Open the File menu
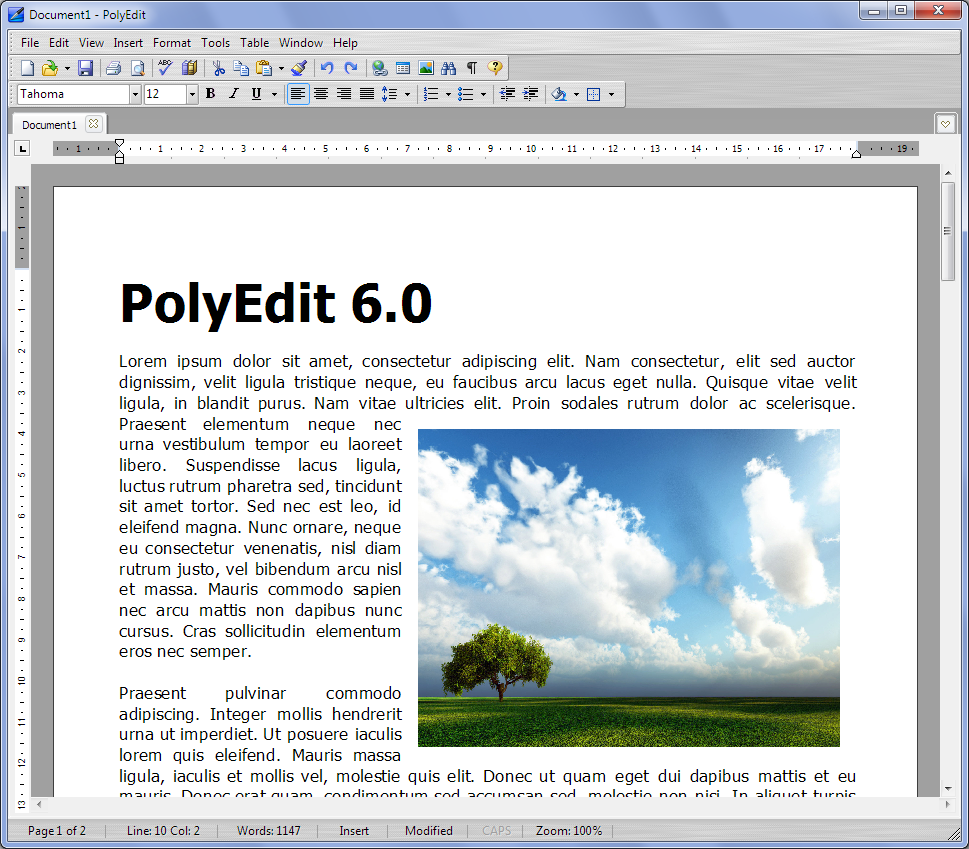 click(x=30, y=43)
